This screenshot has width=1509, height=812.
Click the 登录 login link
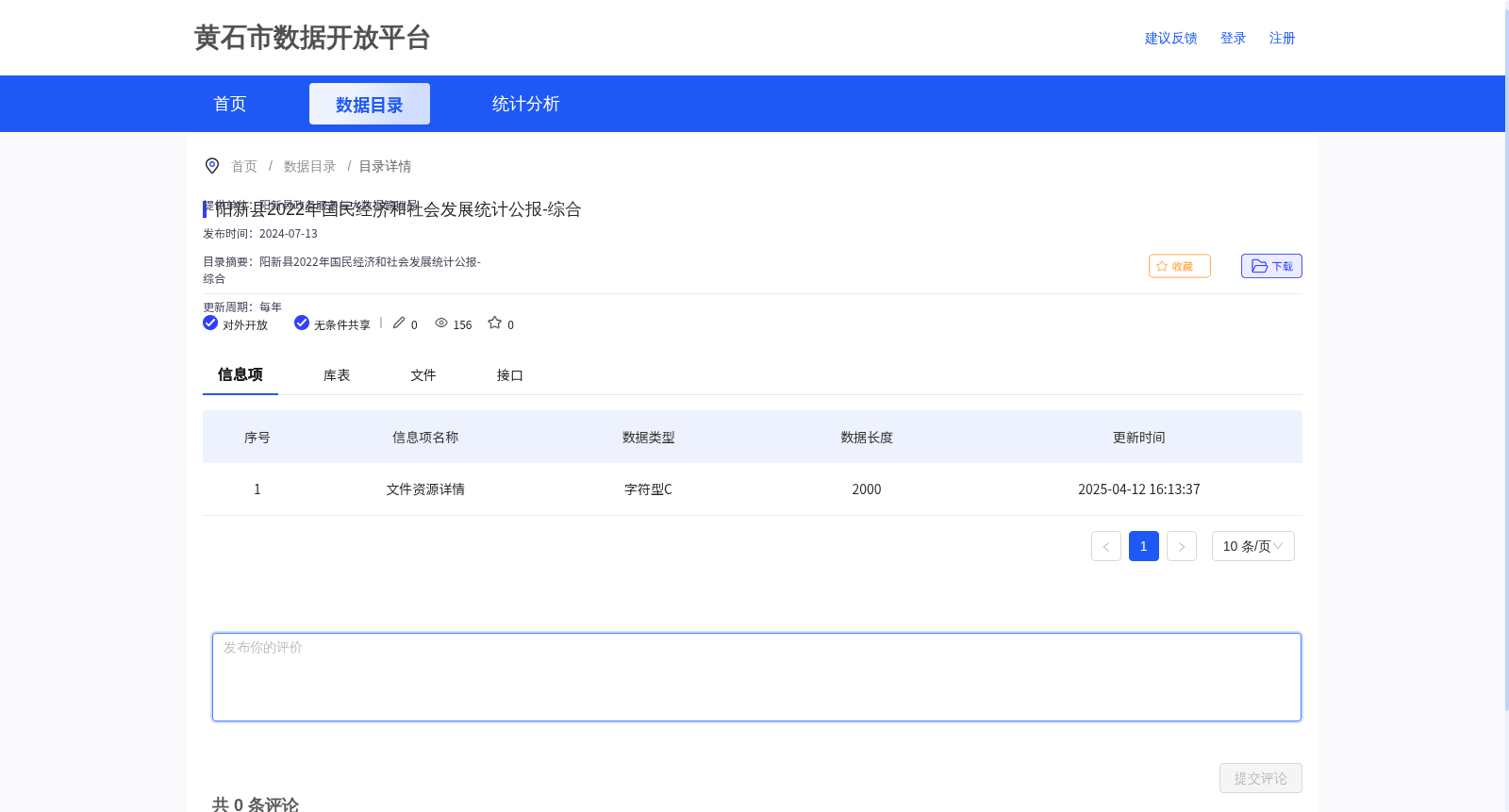point(1234,38)
